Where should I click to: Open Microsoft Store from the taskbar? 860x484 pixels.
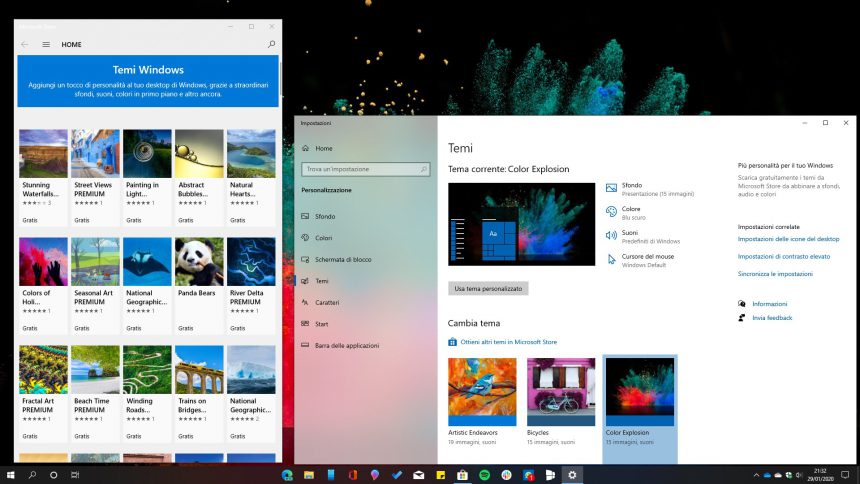coord(462,475)
